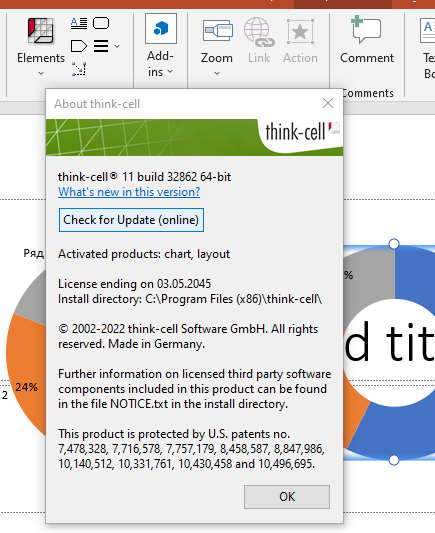Insert a think-cell text box element

click(x=79, y=23)
